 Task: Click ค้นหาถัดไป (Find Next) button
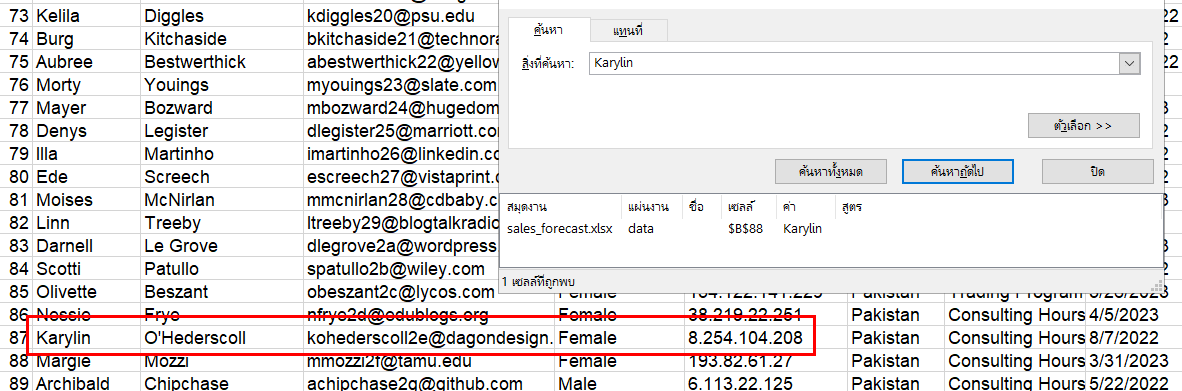pyautogui.click(x=957, y=172)
